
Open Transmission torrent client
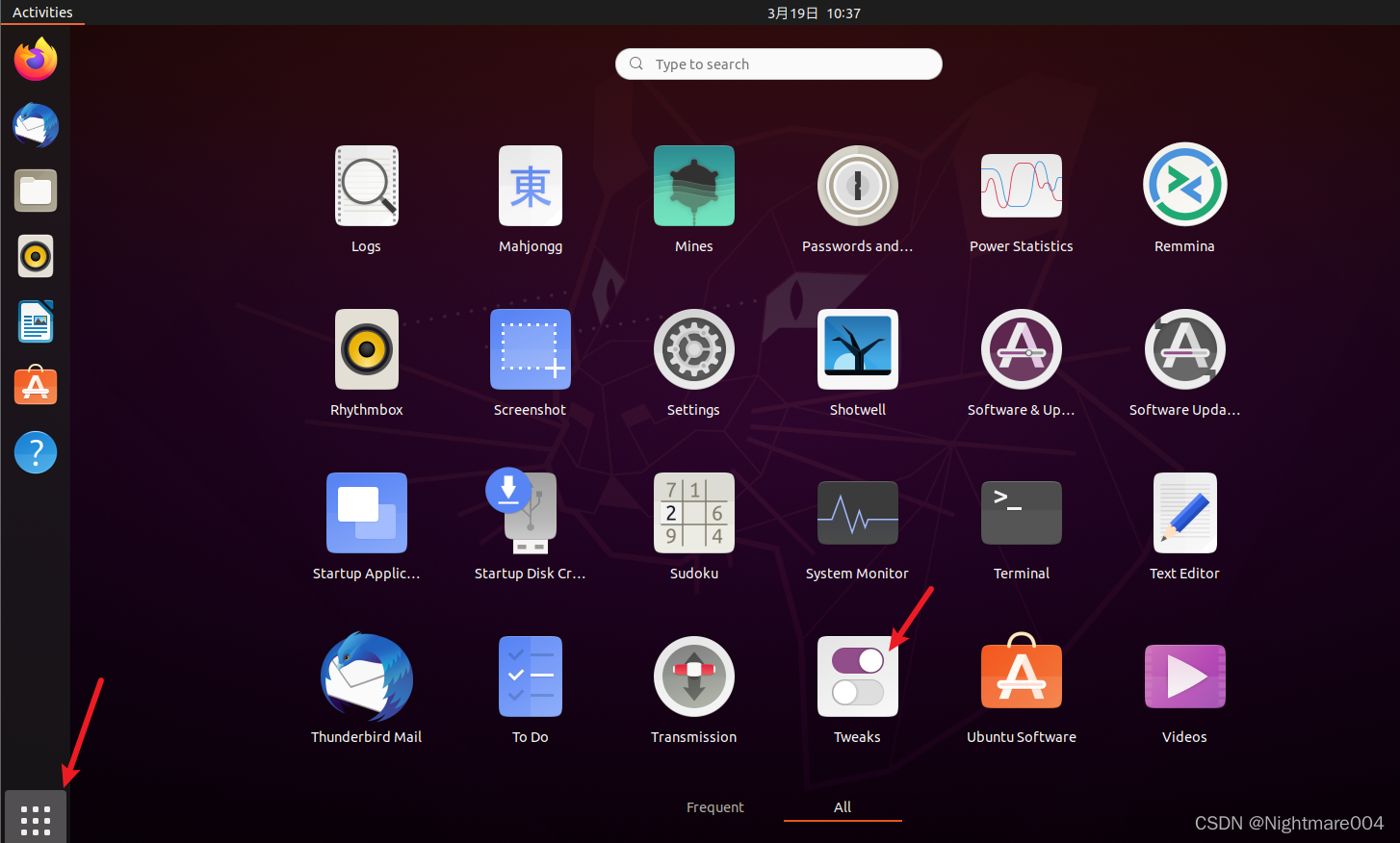pos(694,677)
